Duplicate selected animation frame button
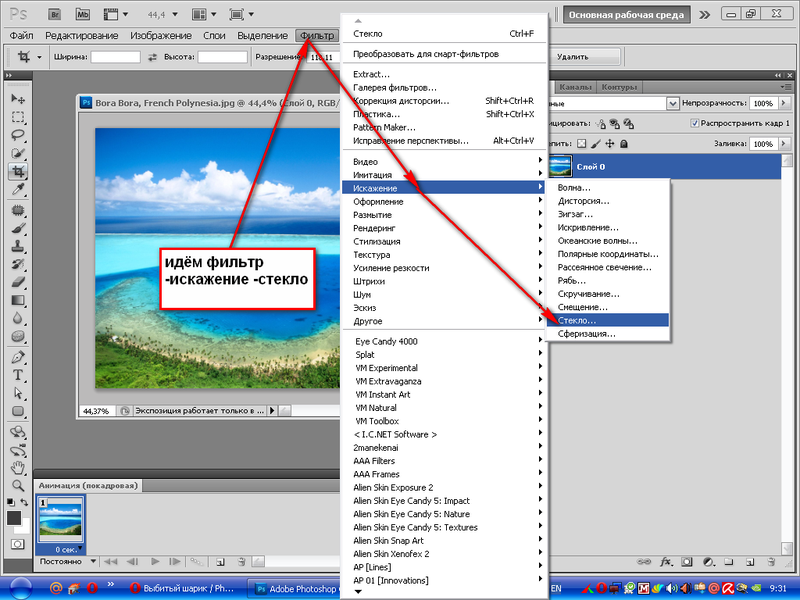Viewport: 800px width, 600px height. (220, 562)
